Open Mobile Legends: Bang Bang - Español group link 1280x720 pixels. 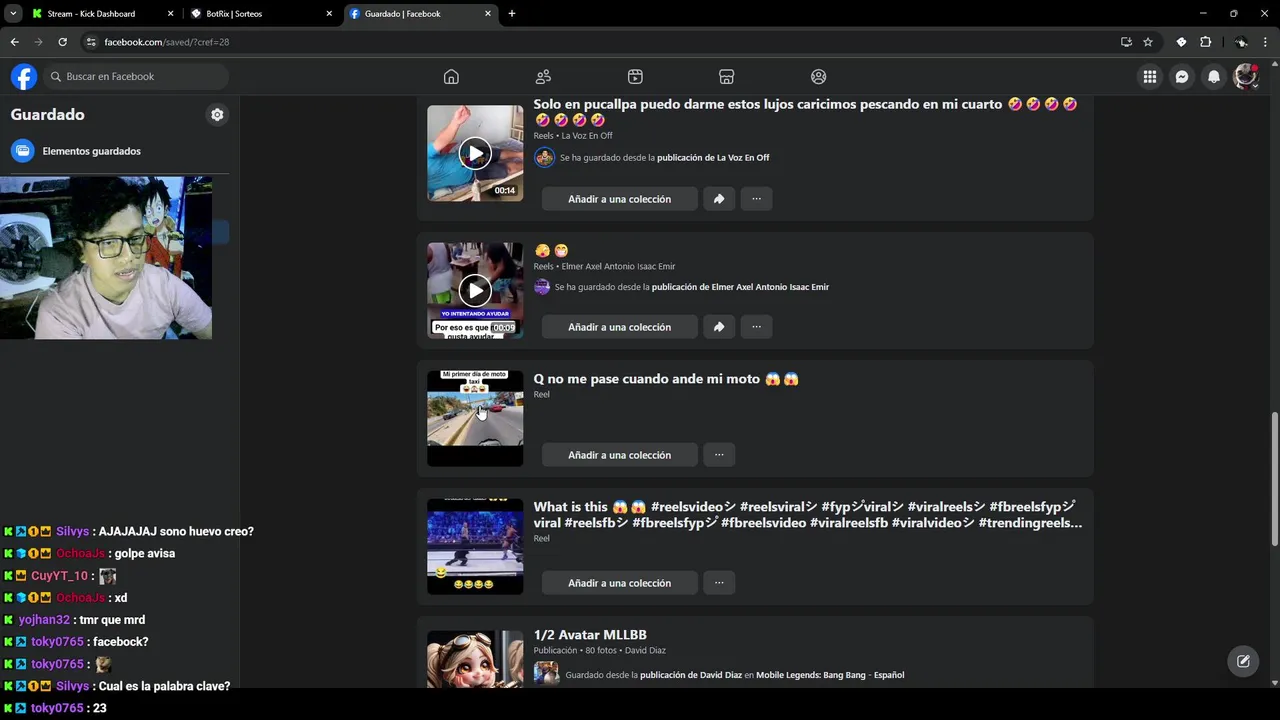pyautogui.click(x=830, y=675)
